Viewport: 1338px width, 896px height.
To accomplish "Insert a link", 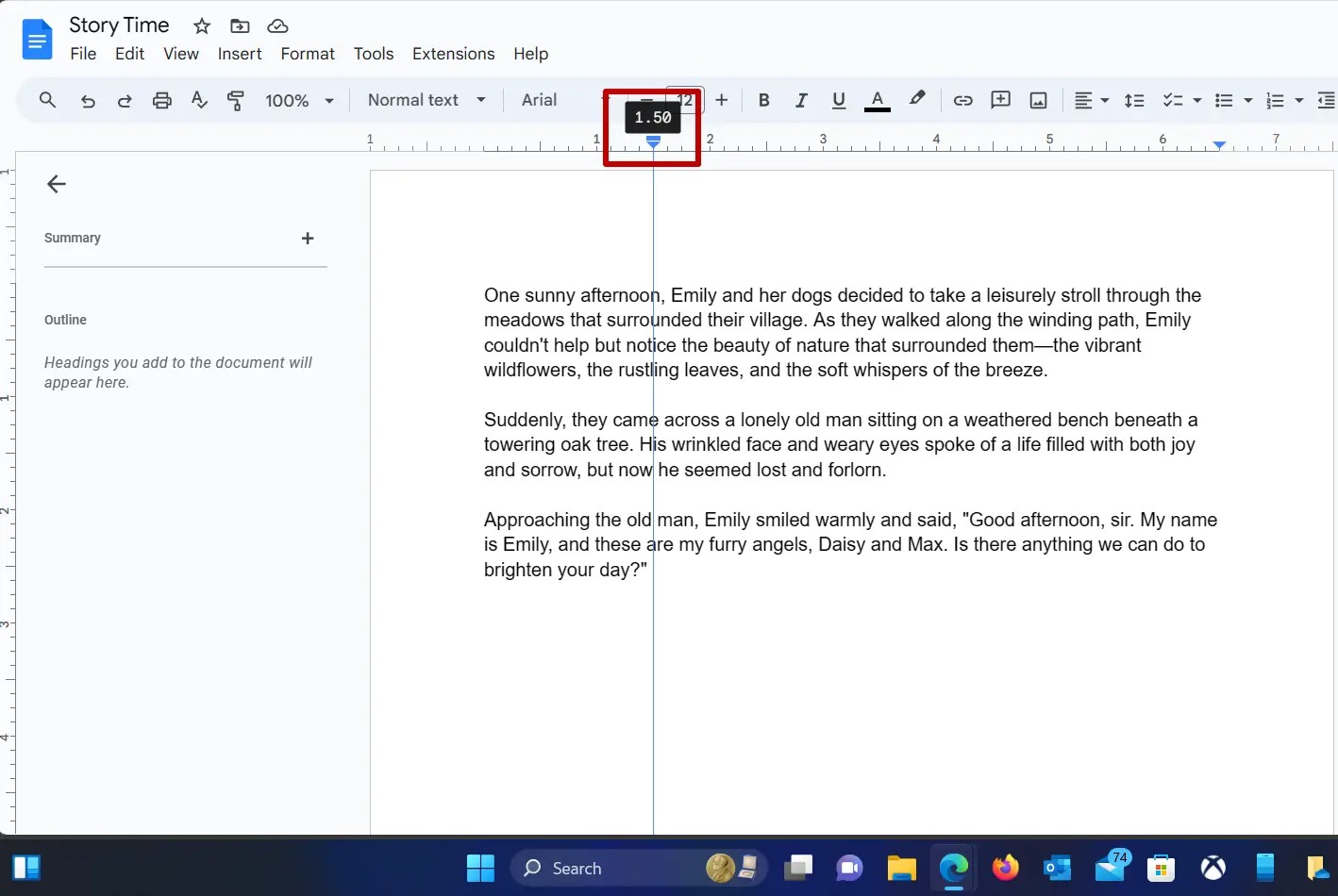I will [x=962, y=100].
